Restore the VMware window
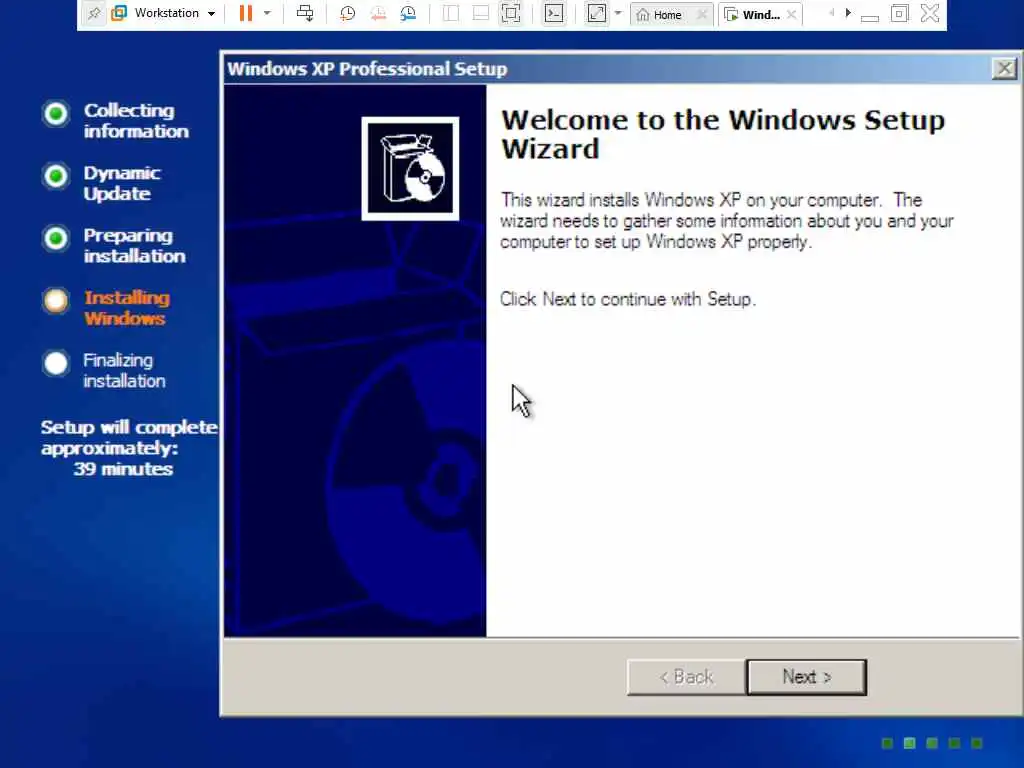This screenshot has height=768, width=1024. point(899,14)
